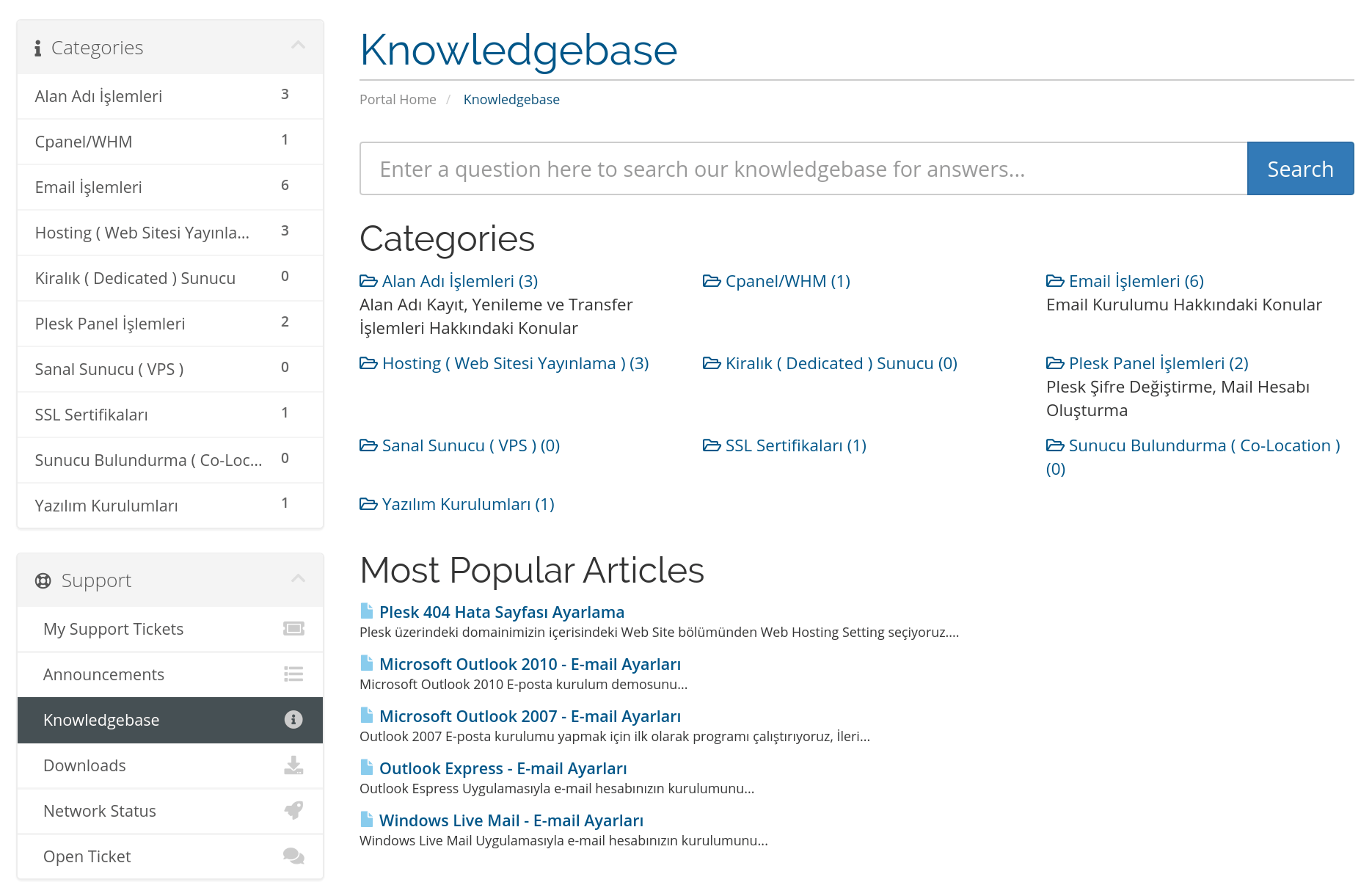Open Announcements in Support menu

point(170,674)
